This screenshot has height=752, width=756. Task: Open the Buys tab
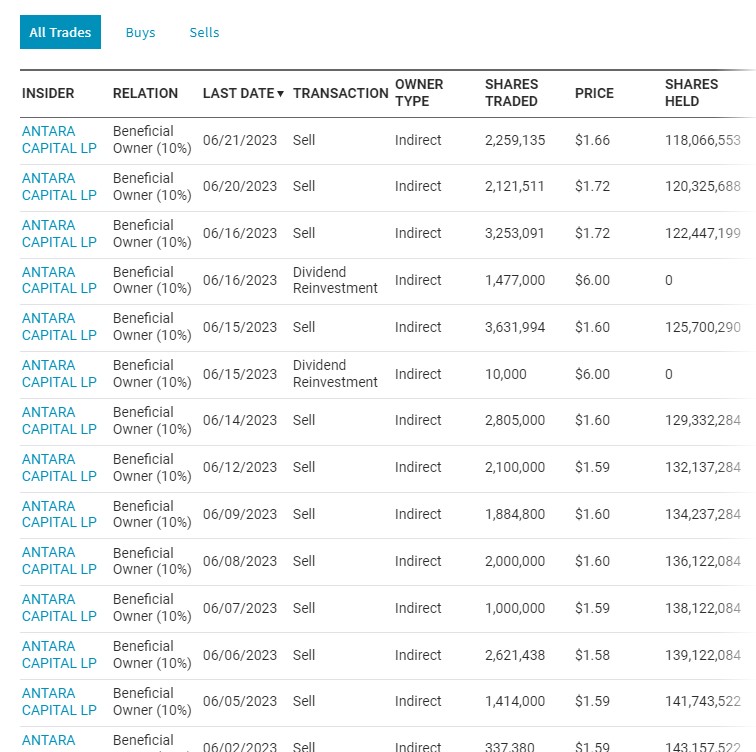click(x=140, y=32)
